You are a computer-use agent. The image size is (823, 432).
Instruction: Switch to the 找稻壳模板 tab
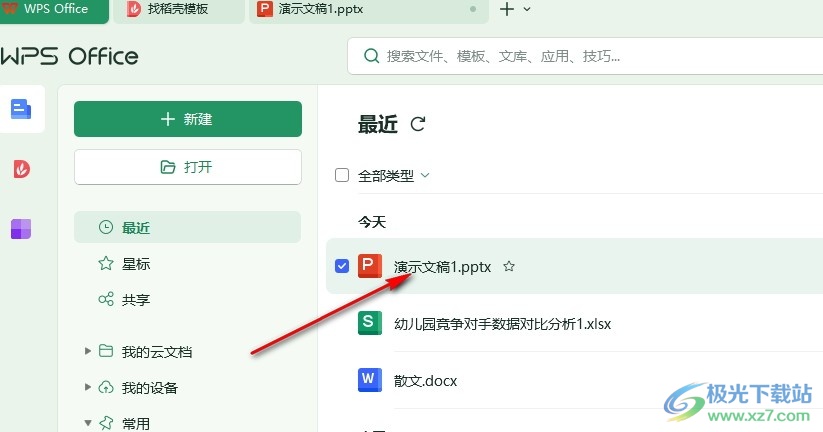(x=179, y=10)
